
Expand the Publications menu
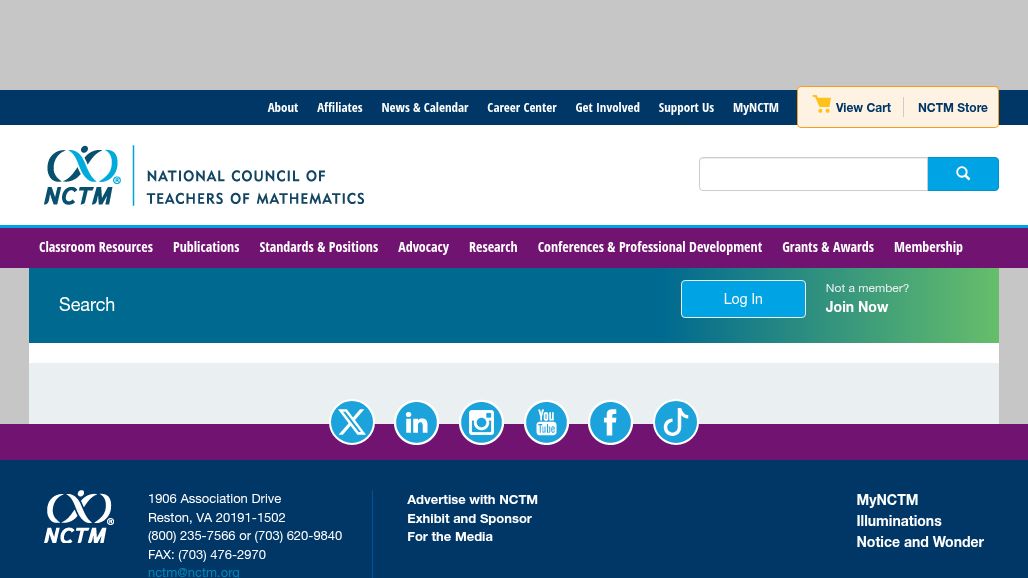click(206, 247)
